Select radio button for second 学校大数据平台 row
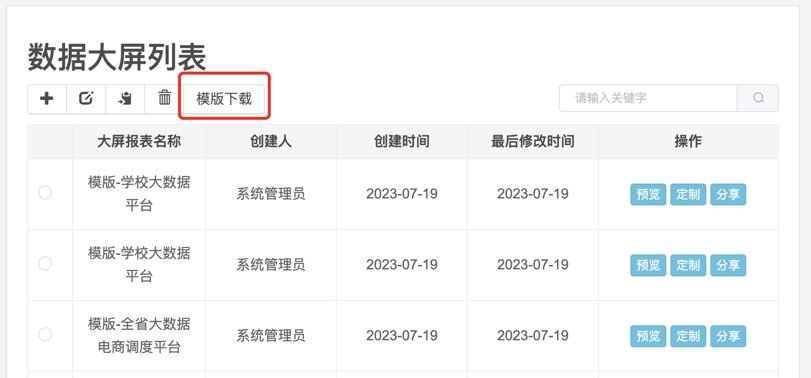 pos(45,264)
